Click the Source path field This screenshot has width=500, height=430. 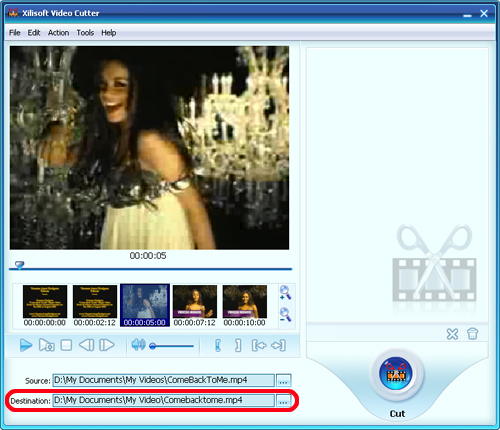[x=163, y=380]
